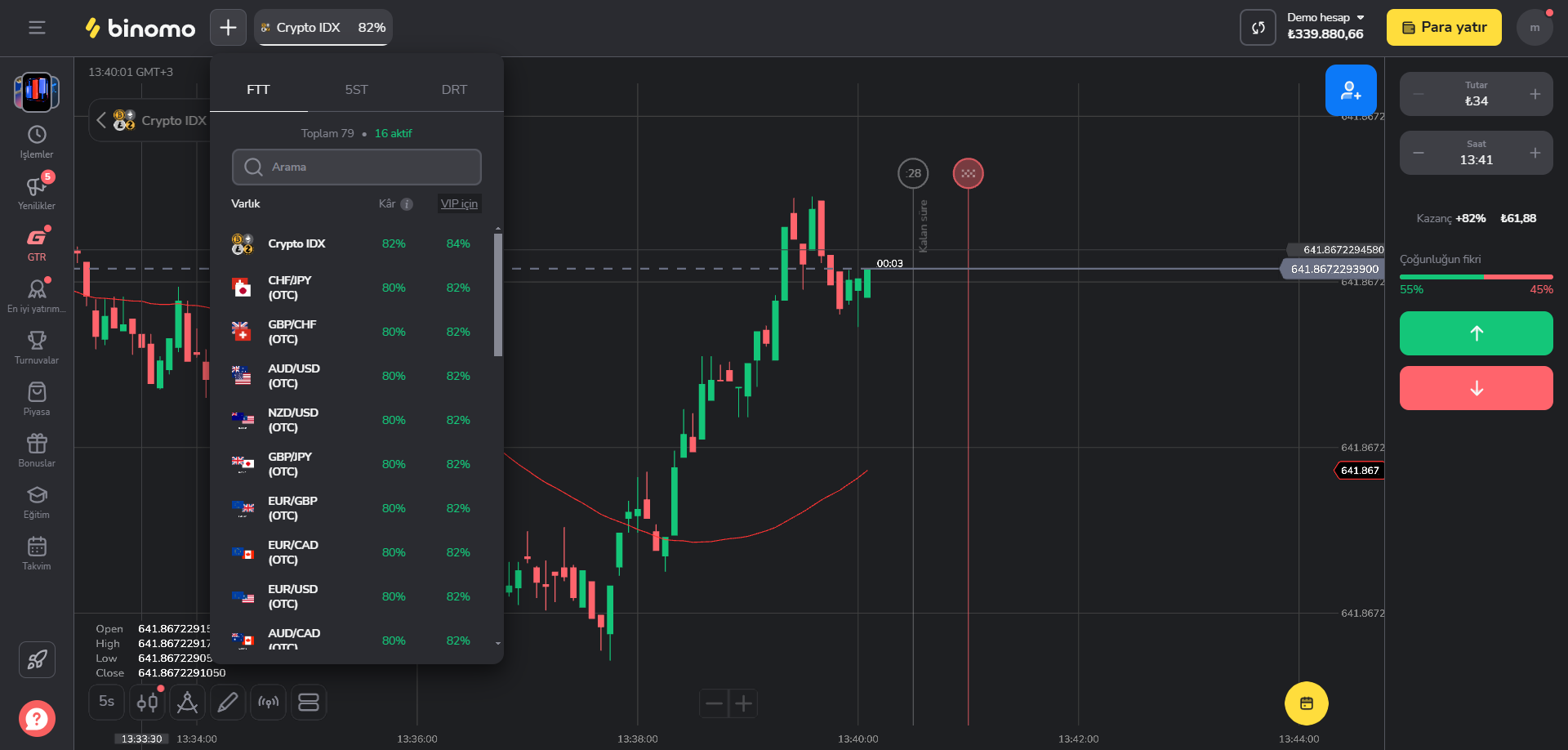Add a new asset tab
Image resolution: width=1568 pixels, height=750 pixels.
coord(228,28)
